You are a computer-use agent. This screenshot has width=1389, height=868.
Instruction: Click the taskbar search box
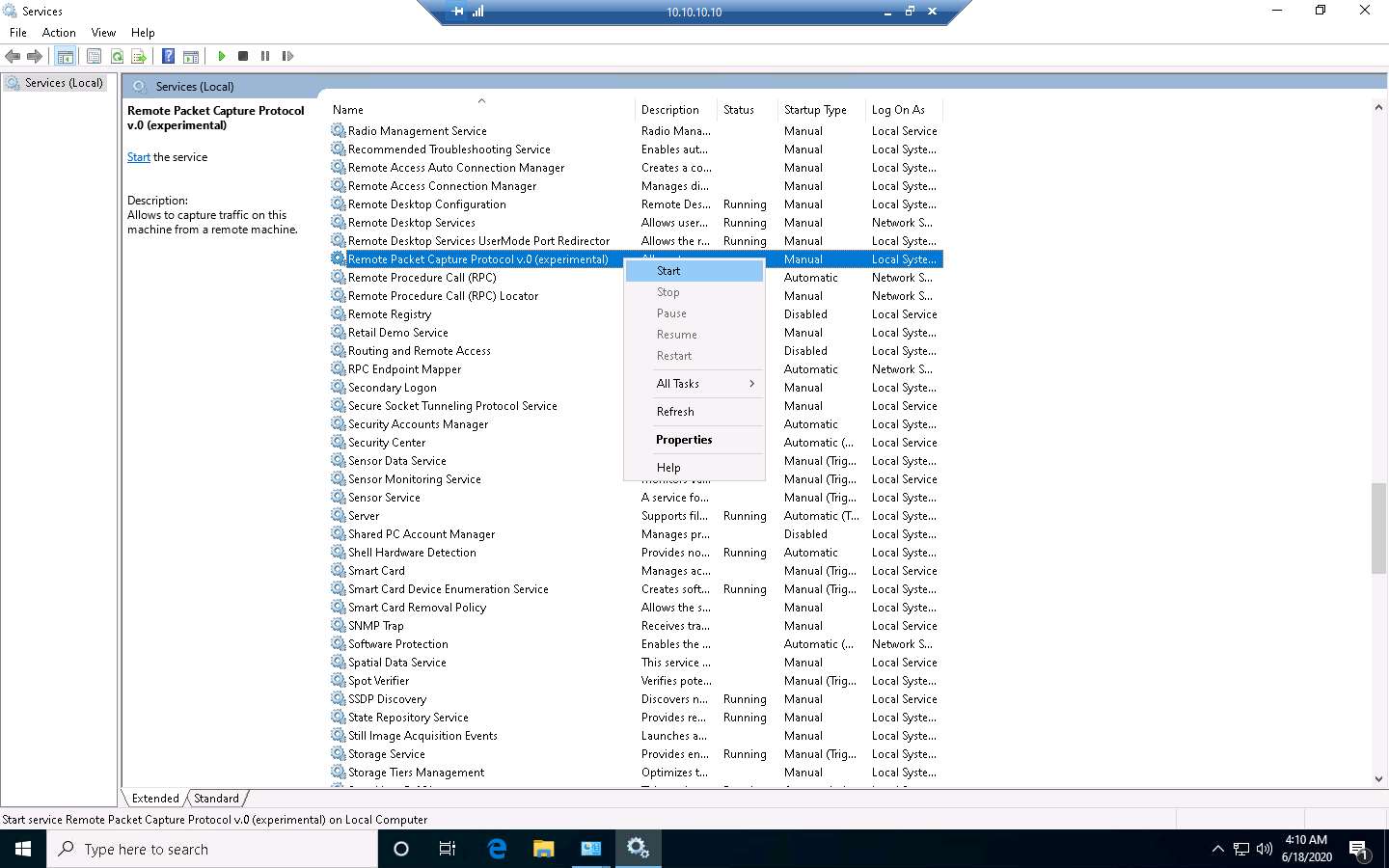pos(212,849)
